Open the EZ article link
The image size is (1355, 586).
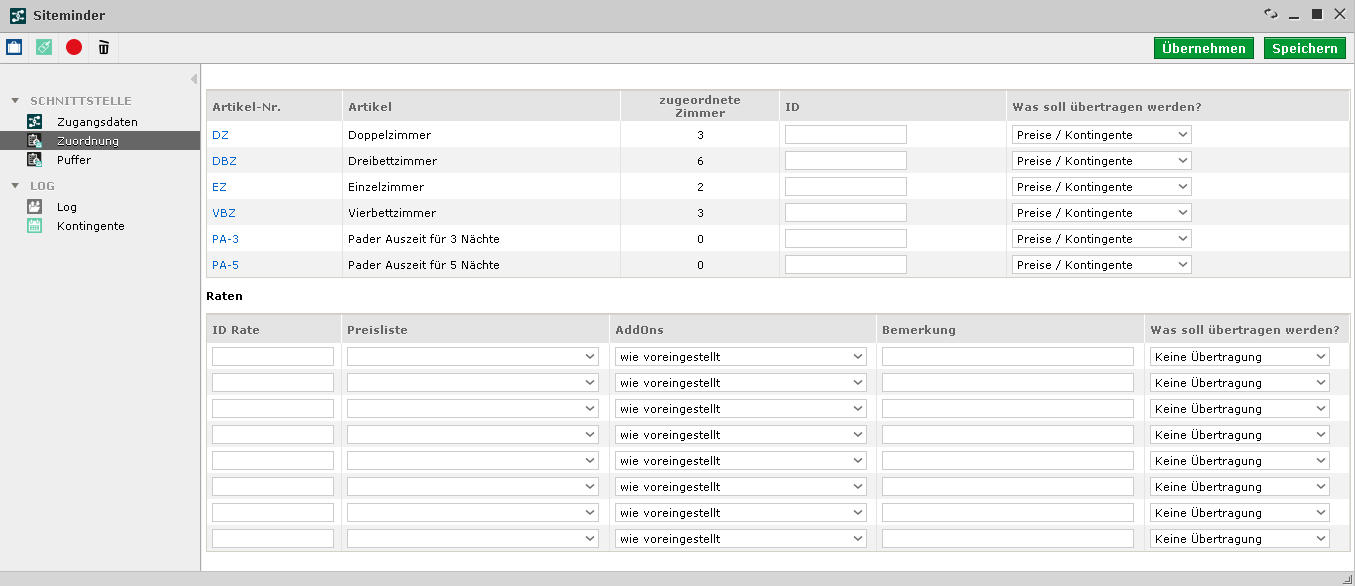tap(219, 187)
